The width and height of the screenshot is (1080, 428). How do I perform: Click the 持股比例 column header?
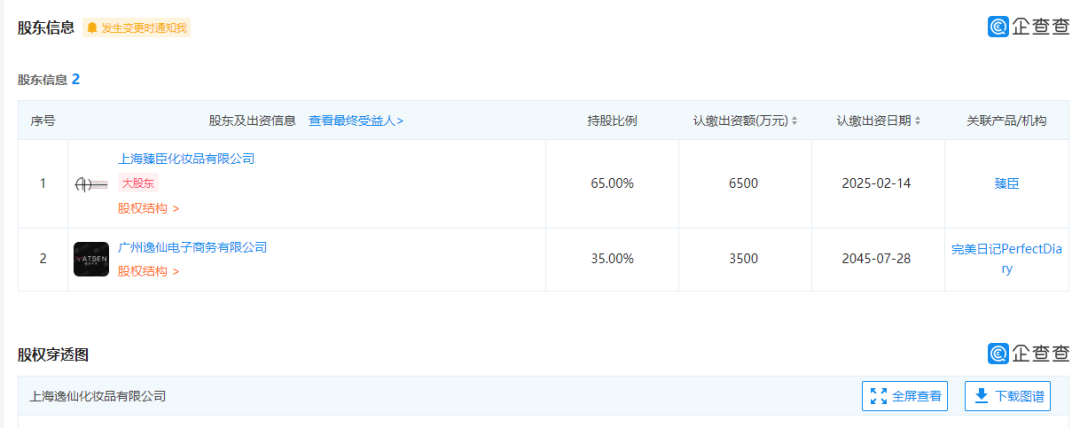pyautogui.click(x=612, y=121)
